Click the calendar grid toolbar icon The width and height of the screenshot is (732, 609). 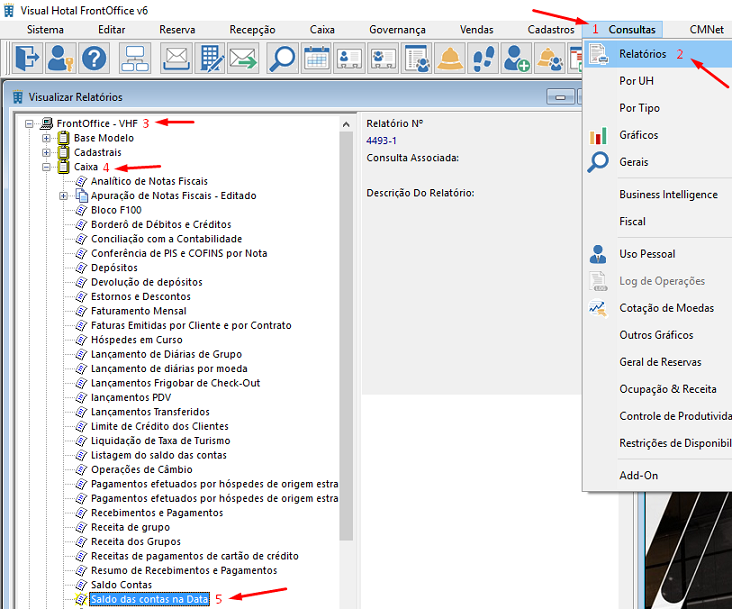click(x=317, y=58)
